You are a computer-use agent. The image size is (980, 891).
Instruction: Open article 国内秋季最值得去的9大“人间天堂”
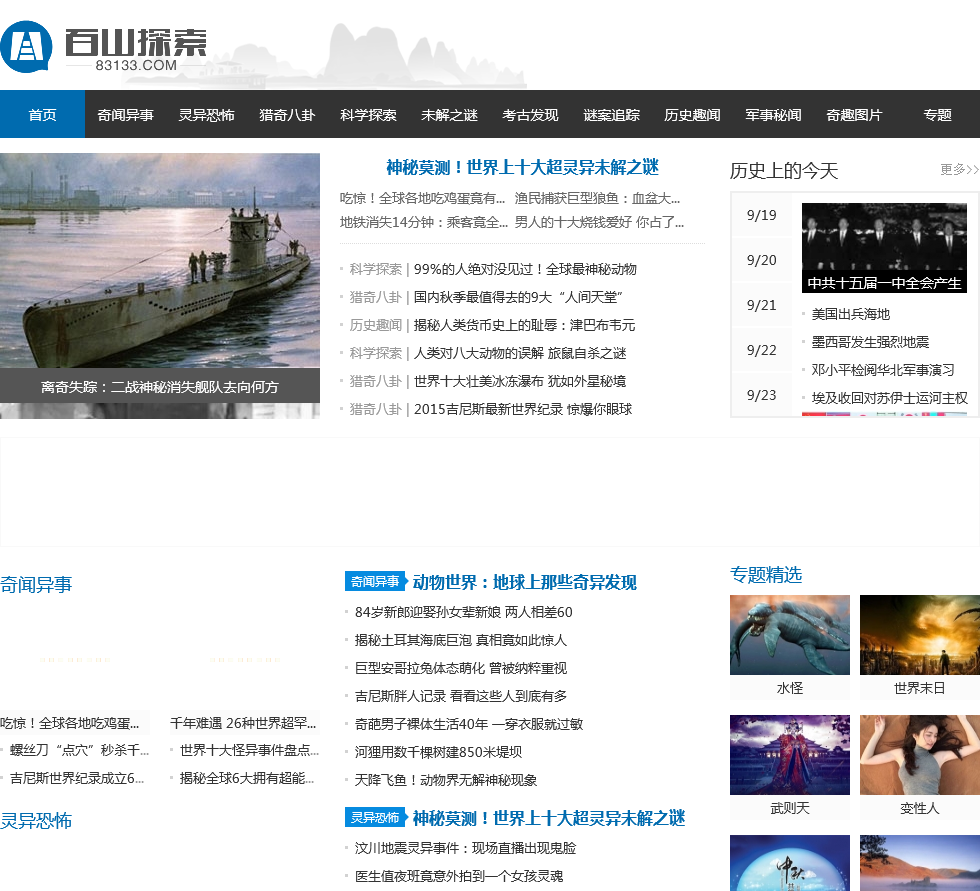(518, 297)
